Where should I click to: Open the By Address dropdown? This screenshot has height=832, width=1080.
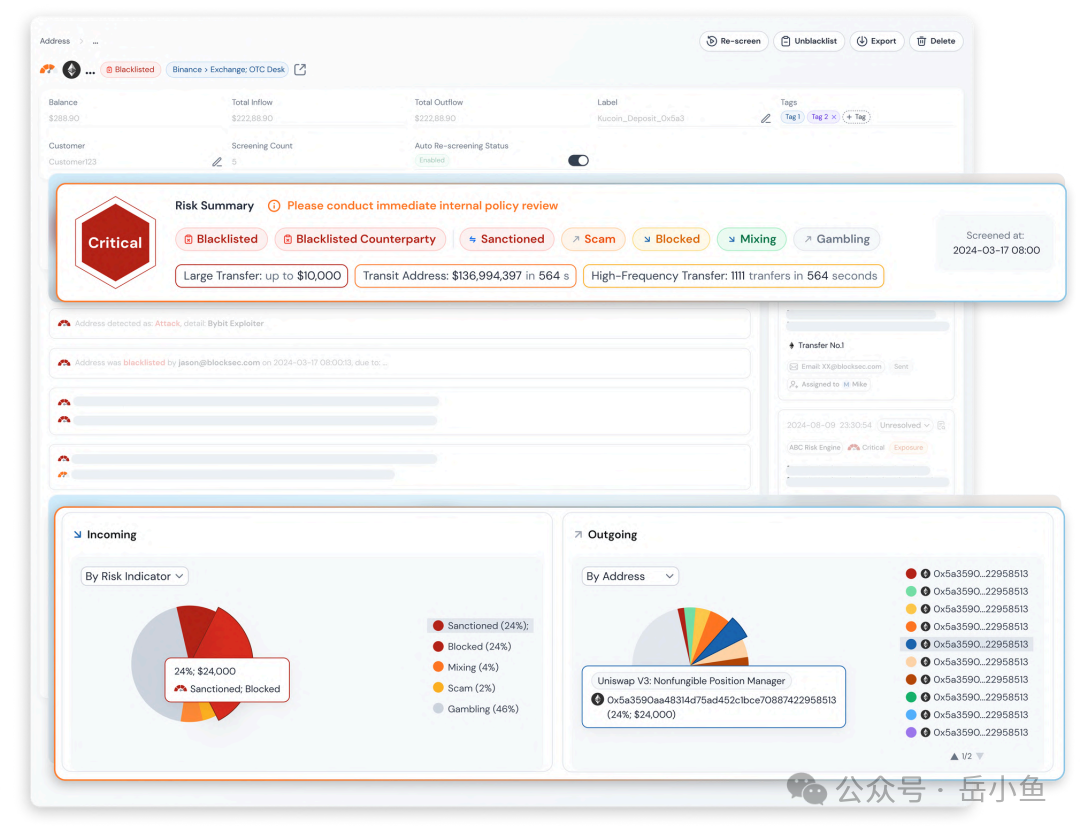click(630, 576)
